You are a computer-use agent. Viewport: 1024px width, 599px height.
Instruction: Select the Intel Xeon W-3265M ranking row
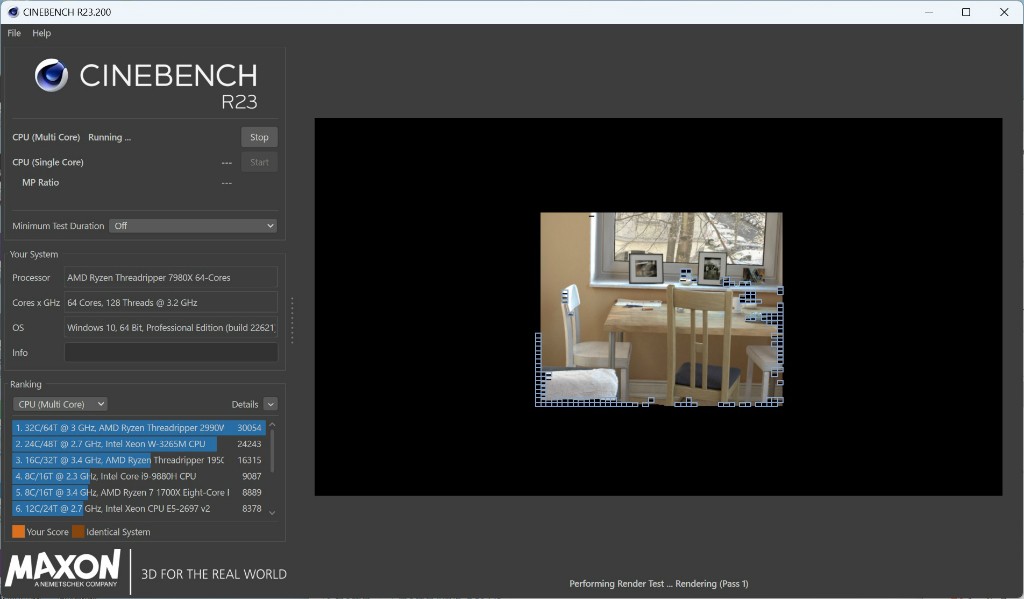click(x=139, y=444)
